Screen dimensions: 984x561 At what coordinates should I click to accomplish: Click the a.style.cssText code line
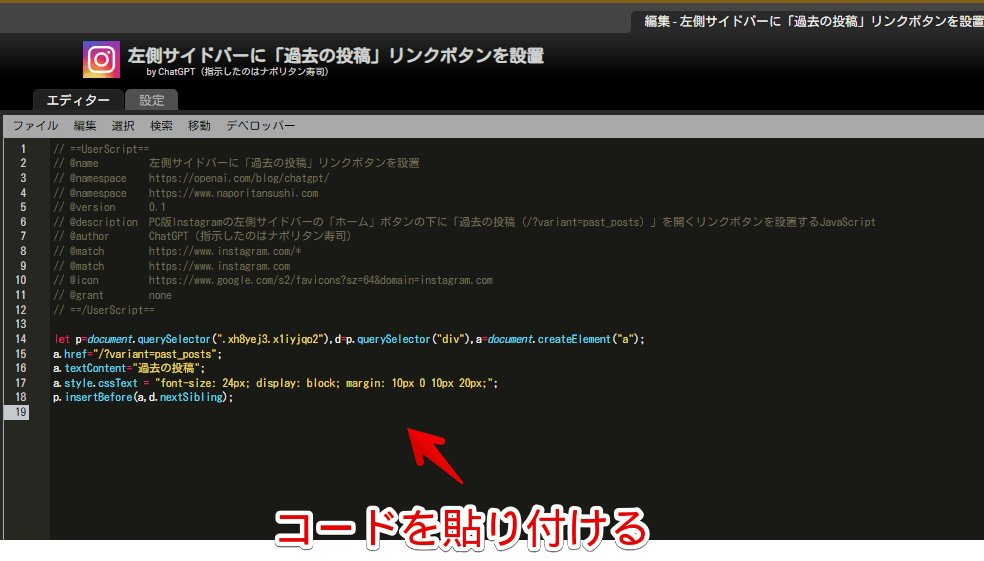point(275,383)
